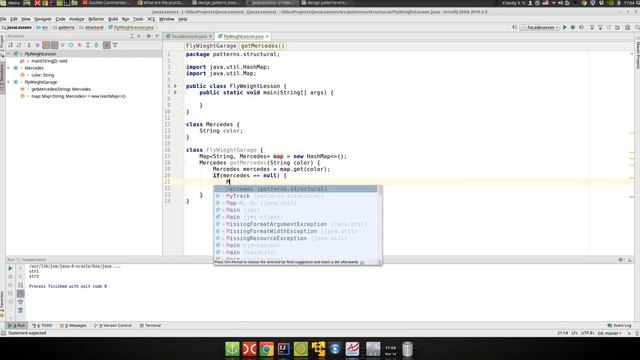Open the Event Log
The image size is (640, 360).
tap(619, 325)
